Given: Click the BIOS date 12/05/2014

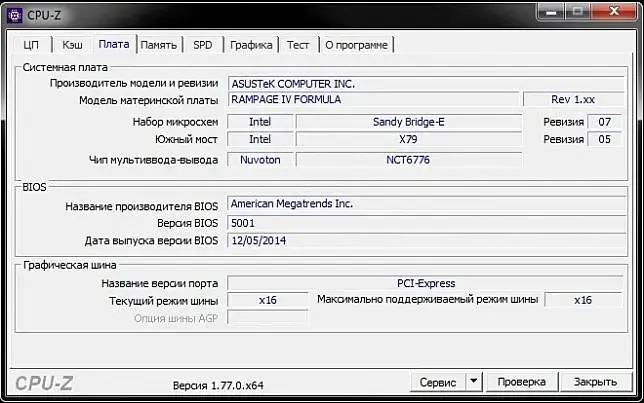Looking at the screenshot, I should click(426, 241).
